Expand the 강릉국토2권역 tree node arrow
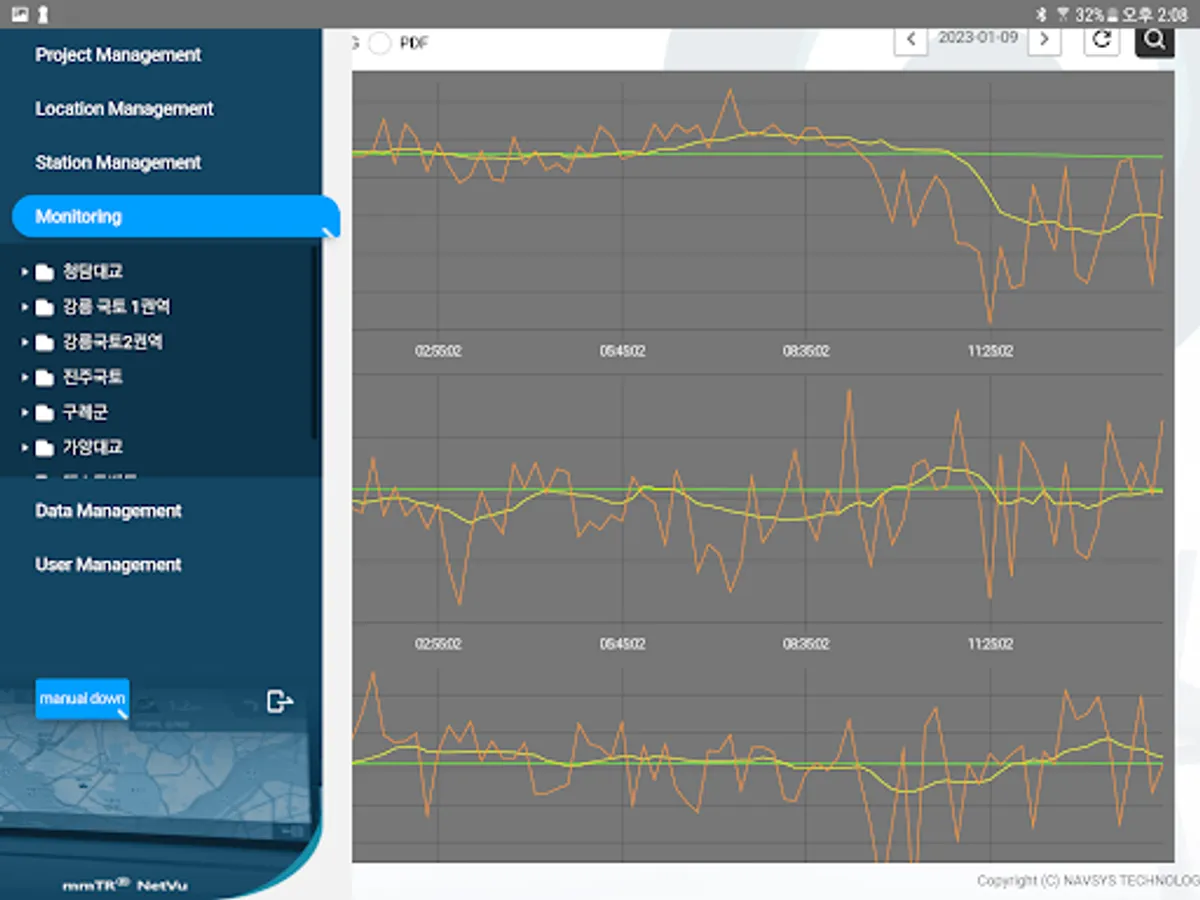1200x900 pixels. [x=24, y=342]
